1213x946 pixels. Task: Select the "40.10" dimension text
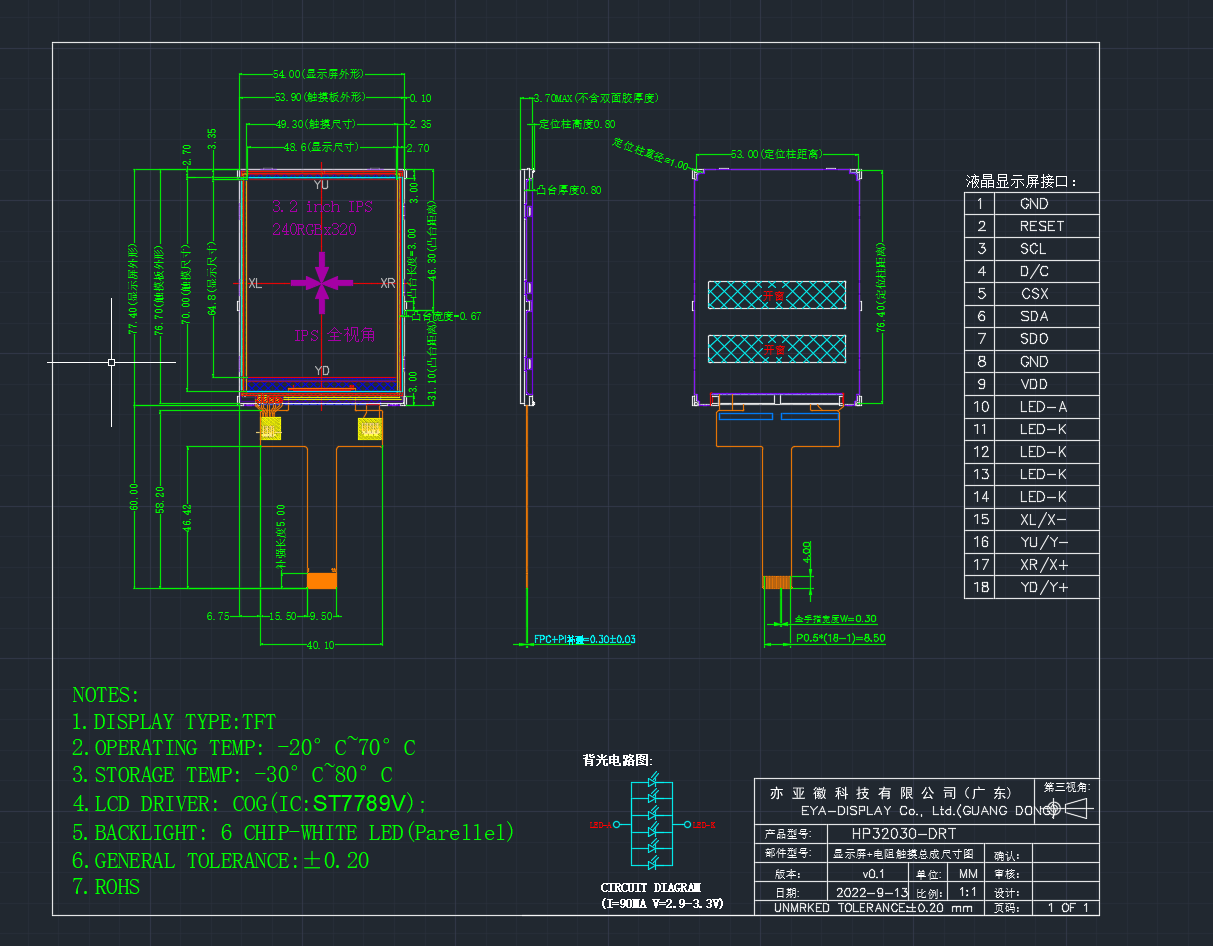point(321,646)
